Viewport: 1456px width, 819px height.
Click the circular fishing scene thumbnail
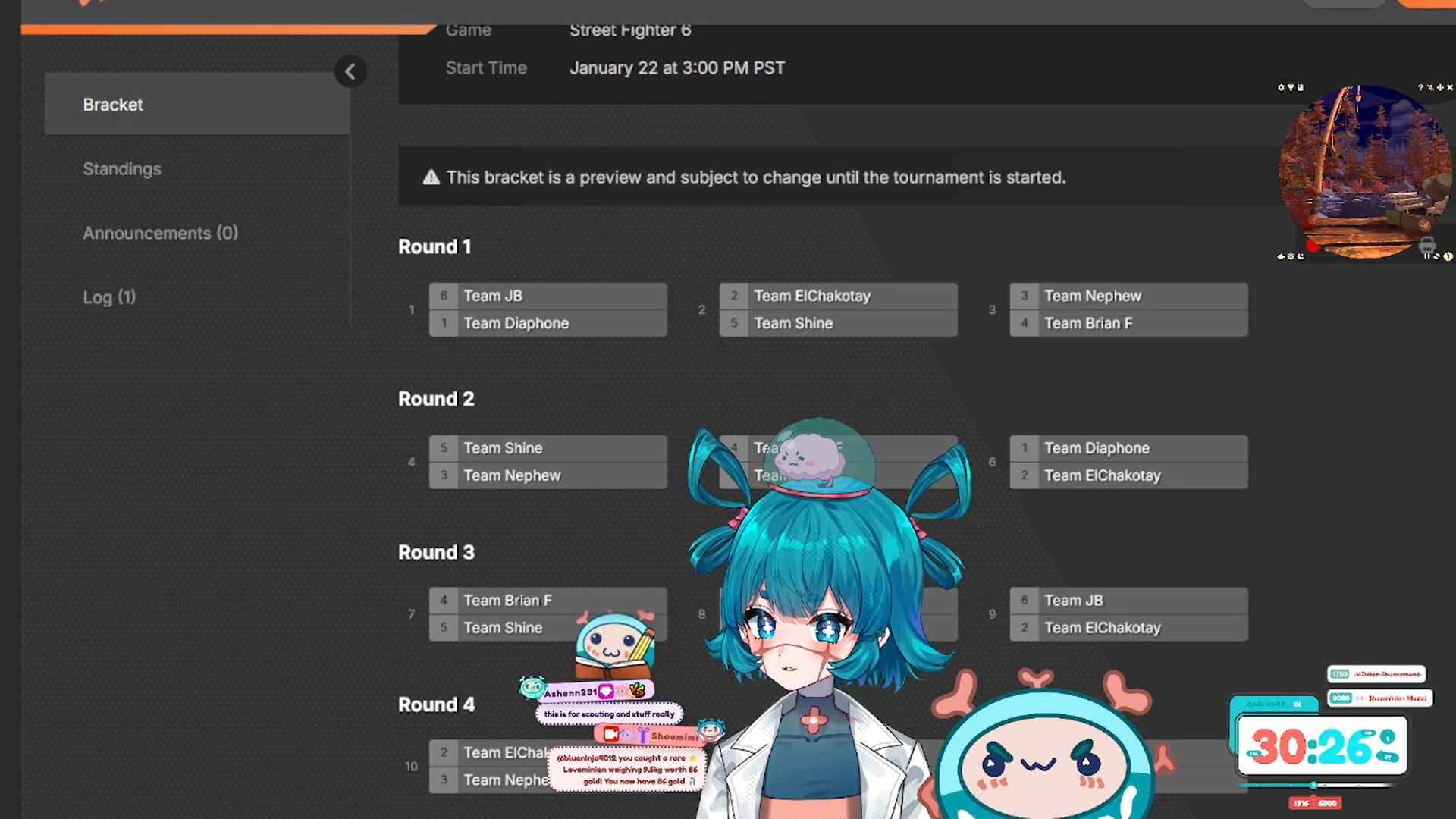1364,172
